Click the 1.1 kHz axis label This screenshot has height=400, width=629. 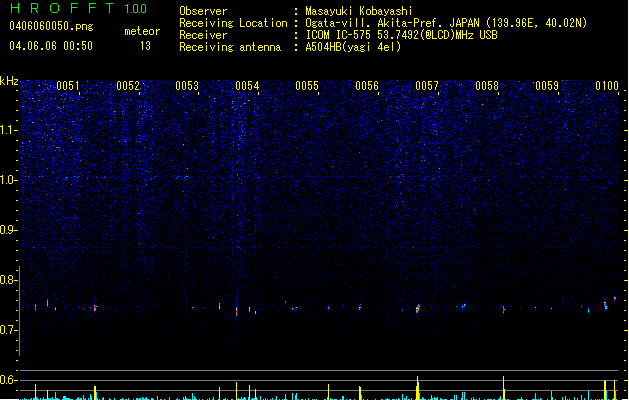[x=9, y=130]
